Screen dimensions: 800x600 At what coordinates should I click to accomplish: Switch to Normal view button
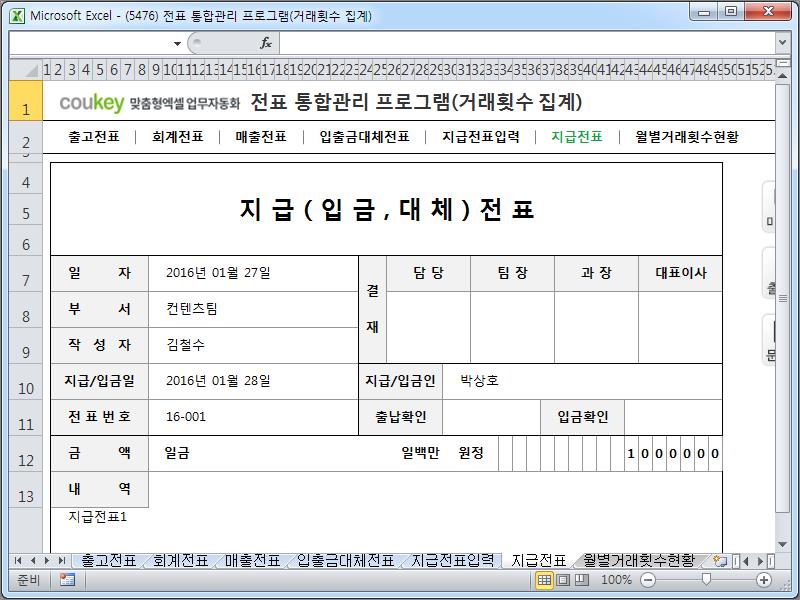[544, 580]
